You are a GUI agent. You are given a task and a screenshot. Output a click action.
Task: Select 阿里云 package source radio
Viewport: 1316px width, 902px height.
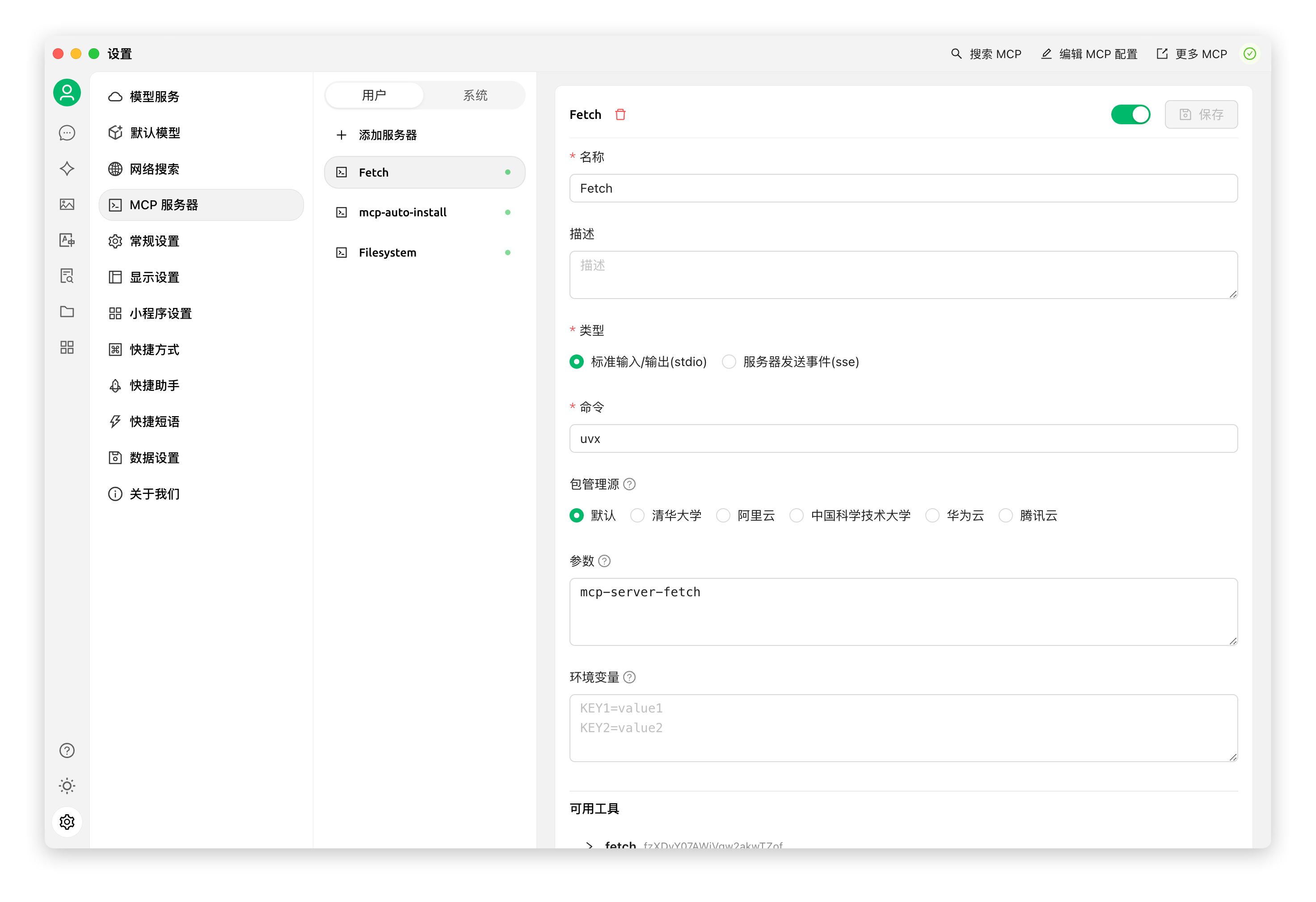pos(723,515)
